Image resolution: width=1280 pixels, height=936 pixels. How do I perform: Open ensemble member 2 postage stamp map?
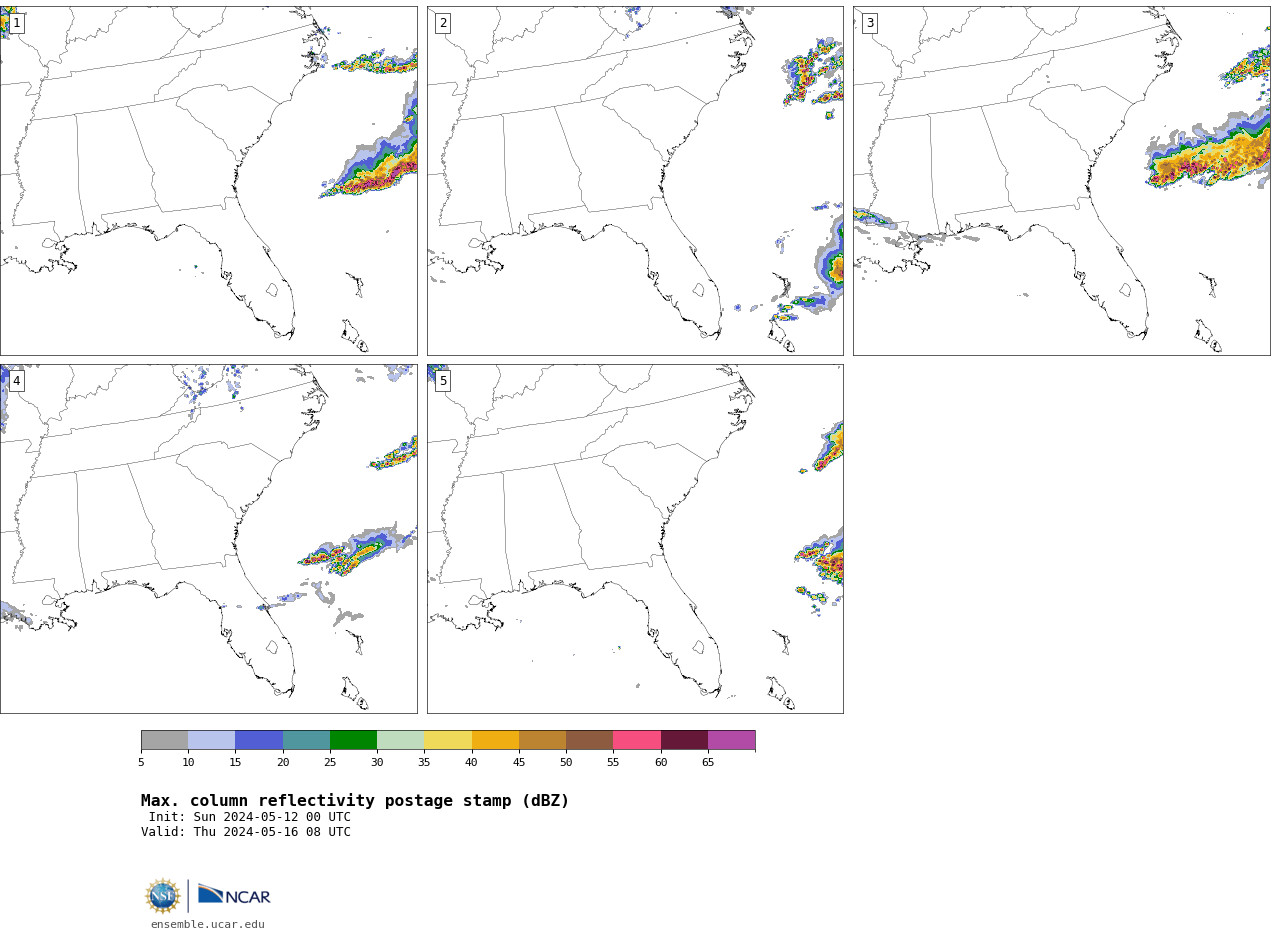point(635,181)
